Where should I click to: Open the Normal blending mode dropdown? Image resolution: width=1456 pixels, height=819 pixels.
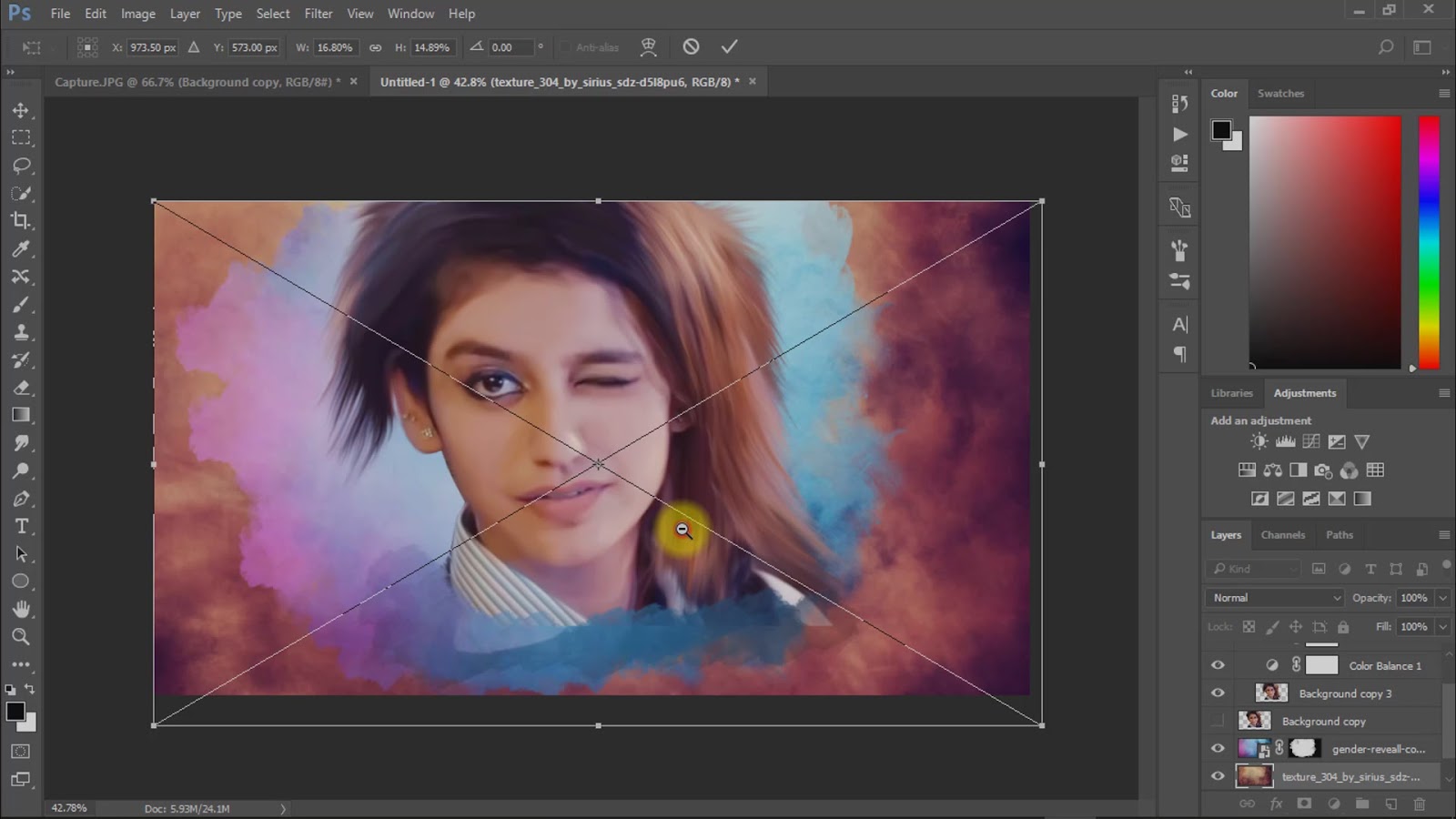[x=1273, y=598]
